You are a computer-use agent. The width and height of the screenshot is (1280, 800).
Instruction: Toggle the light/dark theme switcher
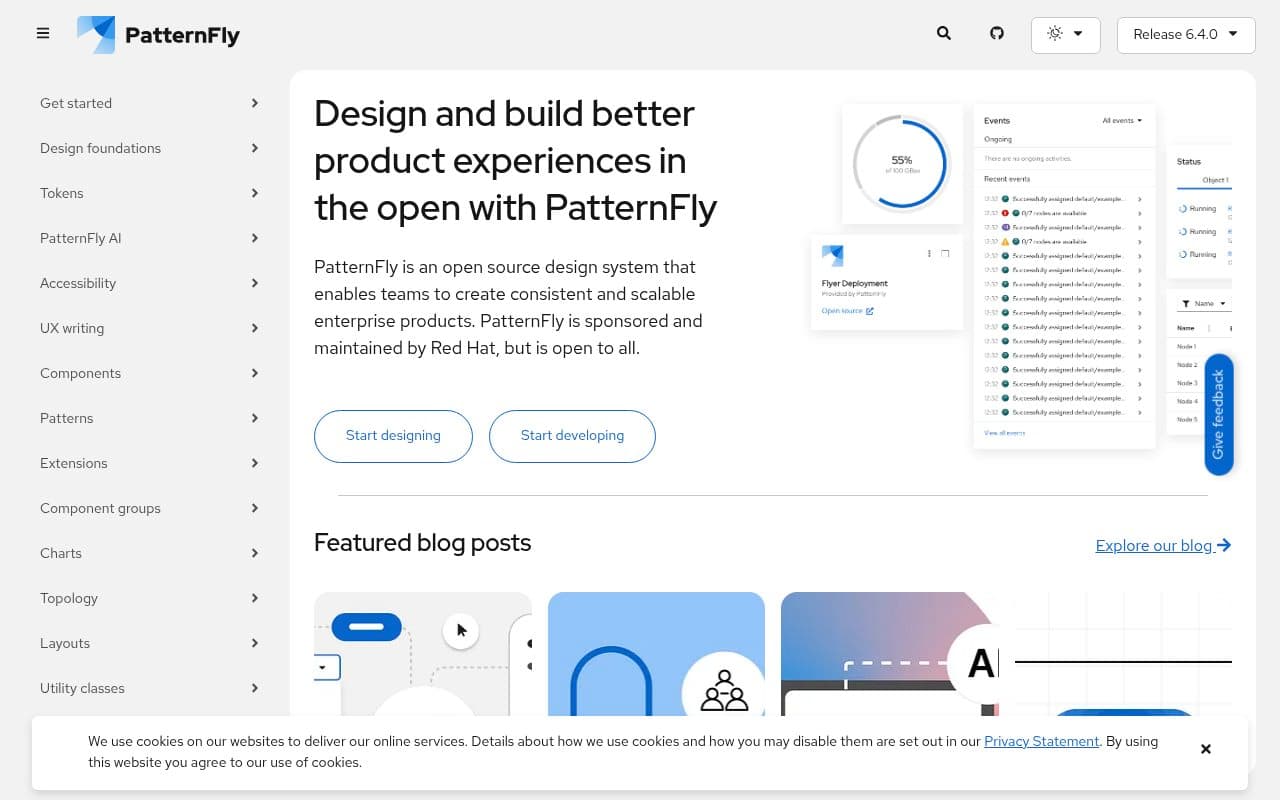coord(1066,33)
